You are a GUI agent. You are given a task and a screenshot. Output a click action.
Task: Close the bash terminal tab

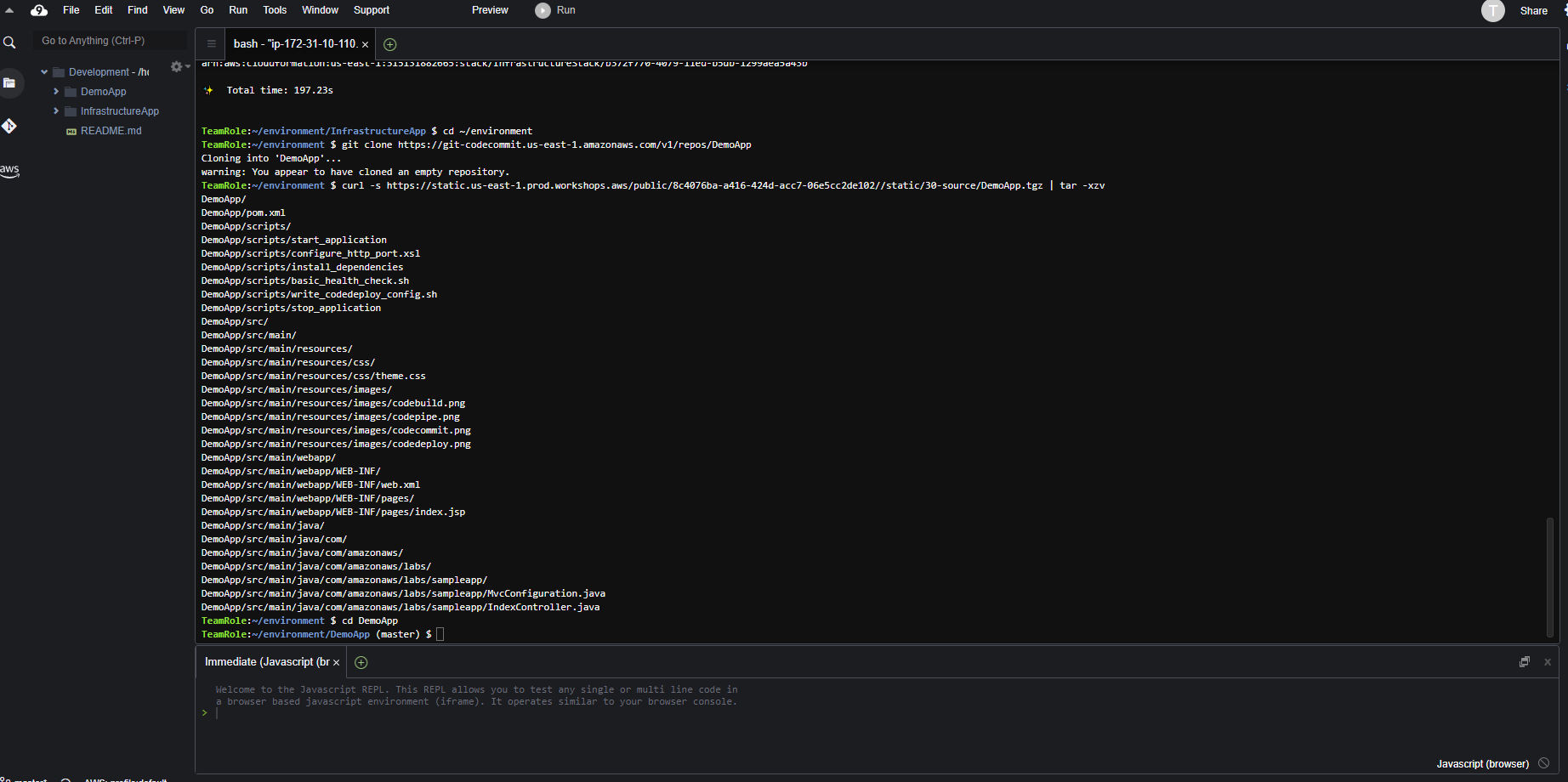(x=366, y=44)
